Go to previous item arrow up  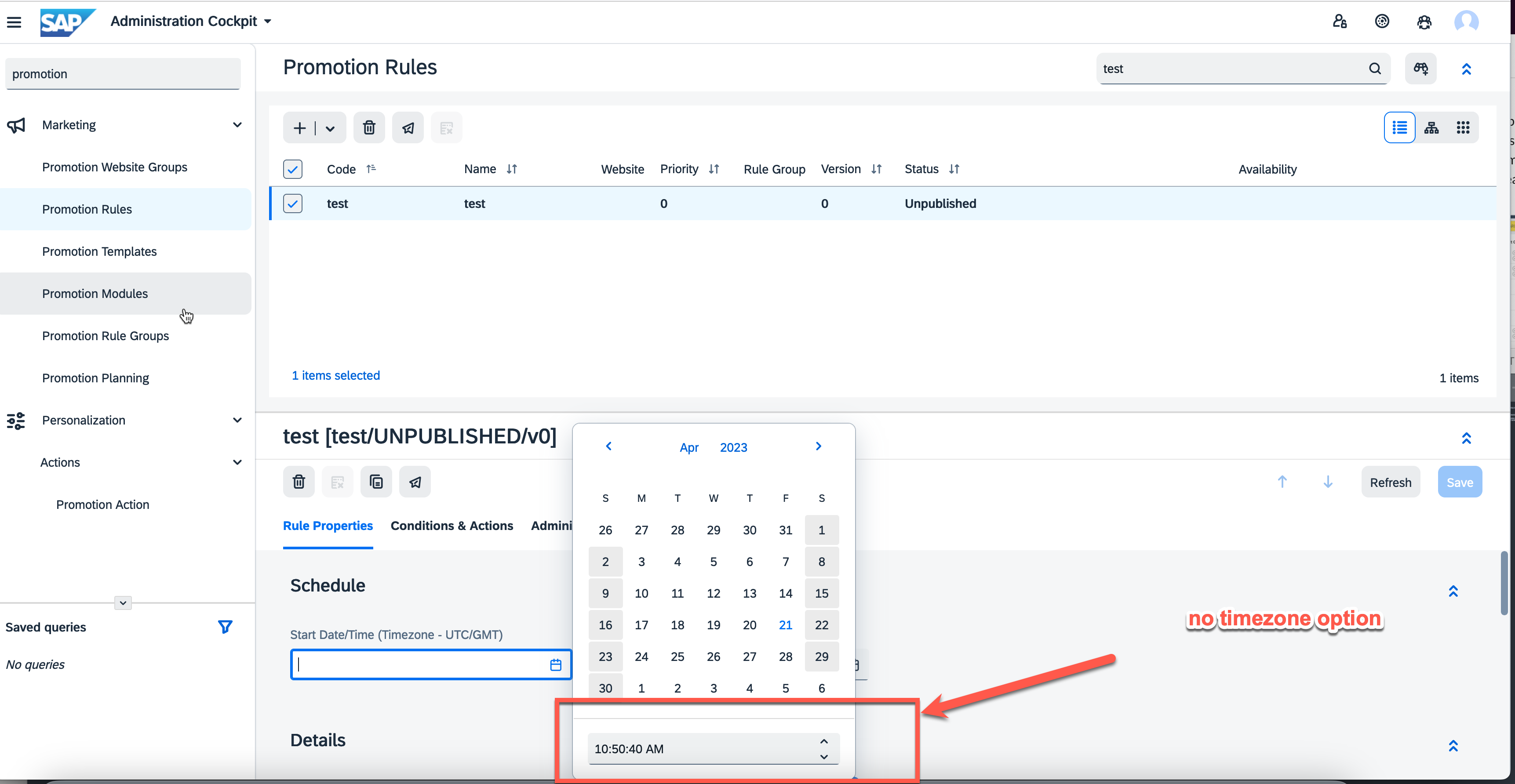tap(1282, 482)
